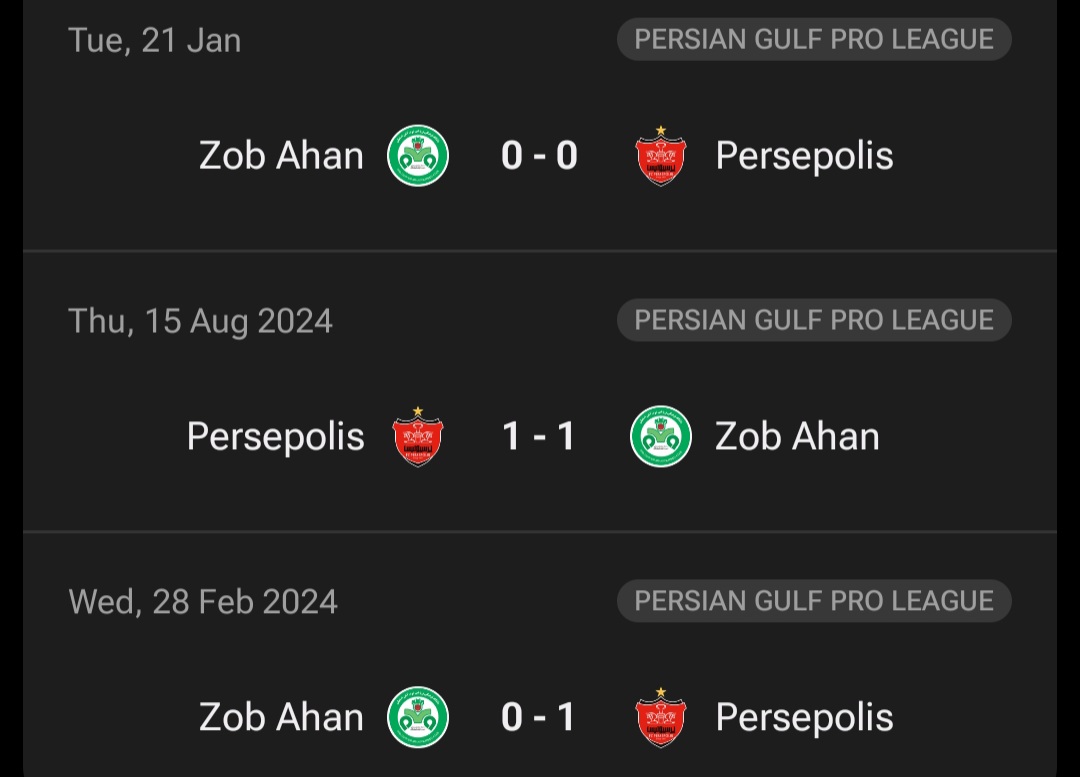Screen dimensions: 1080x777
Task: Open the 1 - 1 score on 15 Aug 2024
Action: click(540, 437)
